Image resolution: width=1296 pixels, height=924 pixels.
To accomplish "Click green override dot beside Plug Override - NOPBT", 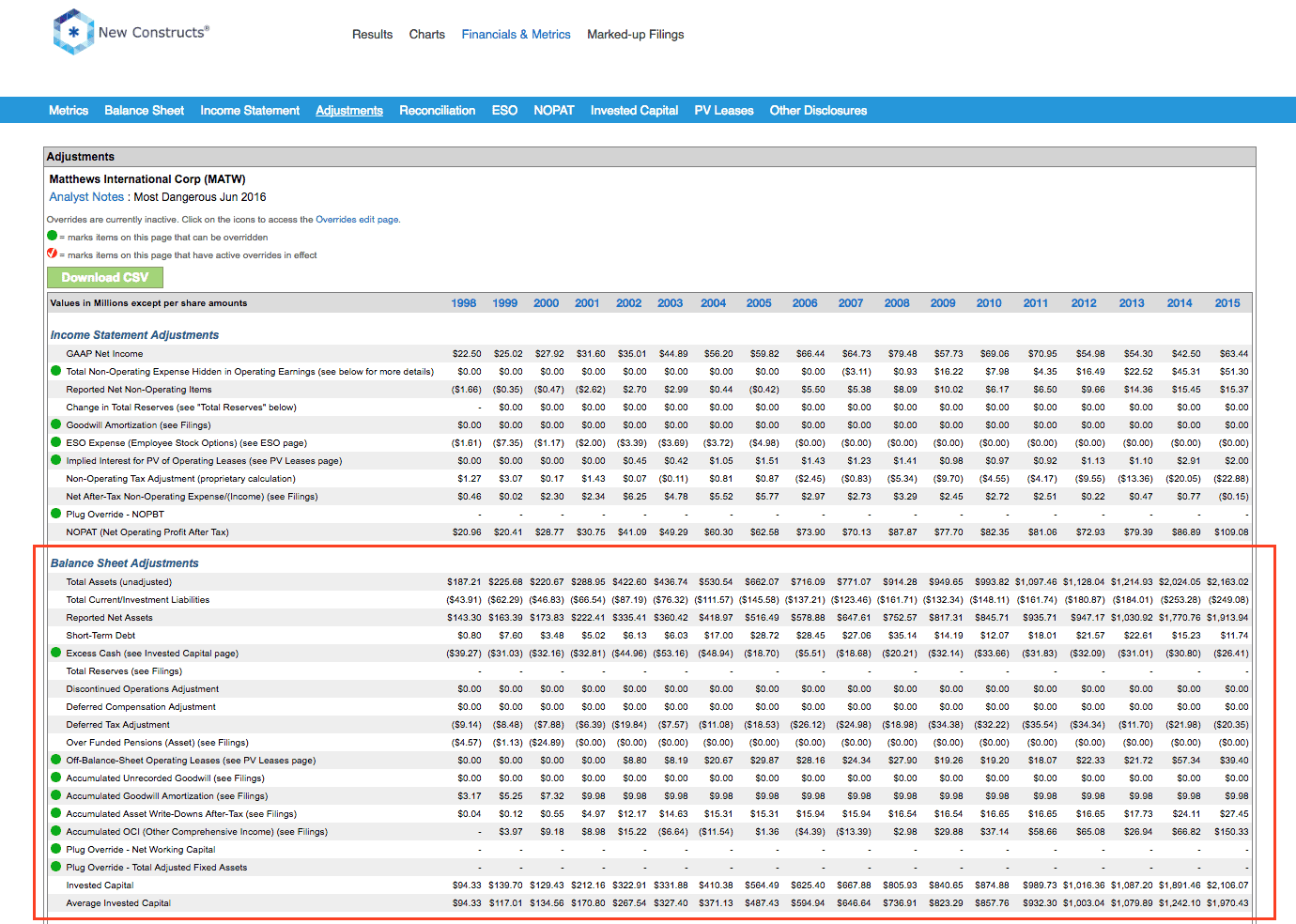I will pyautogui.click(x=55, y=514).
